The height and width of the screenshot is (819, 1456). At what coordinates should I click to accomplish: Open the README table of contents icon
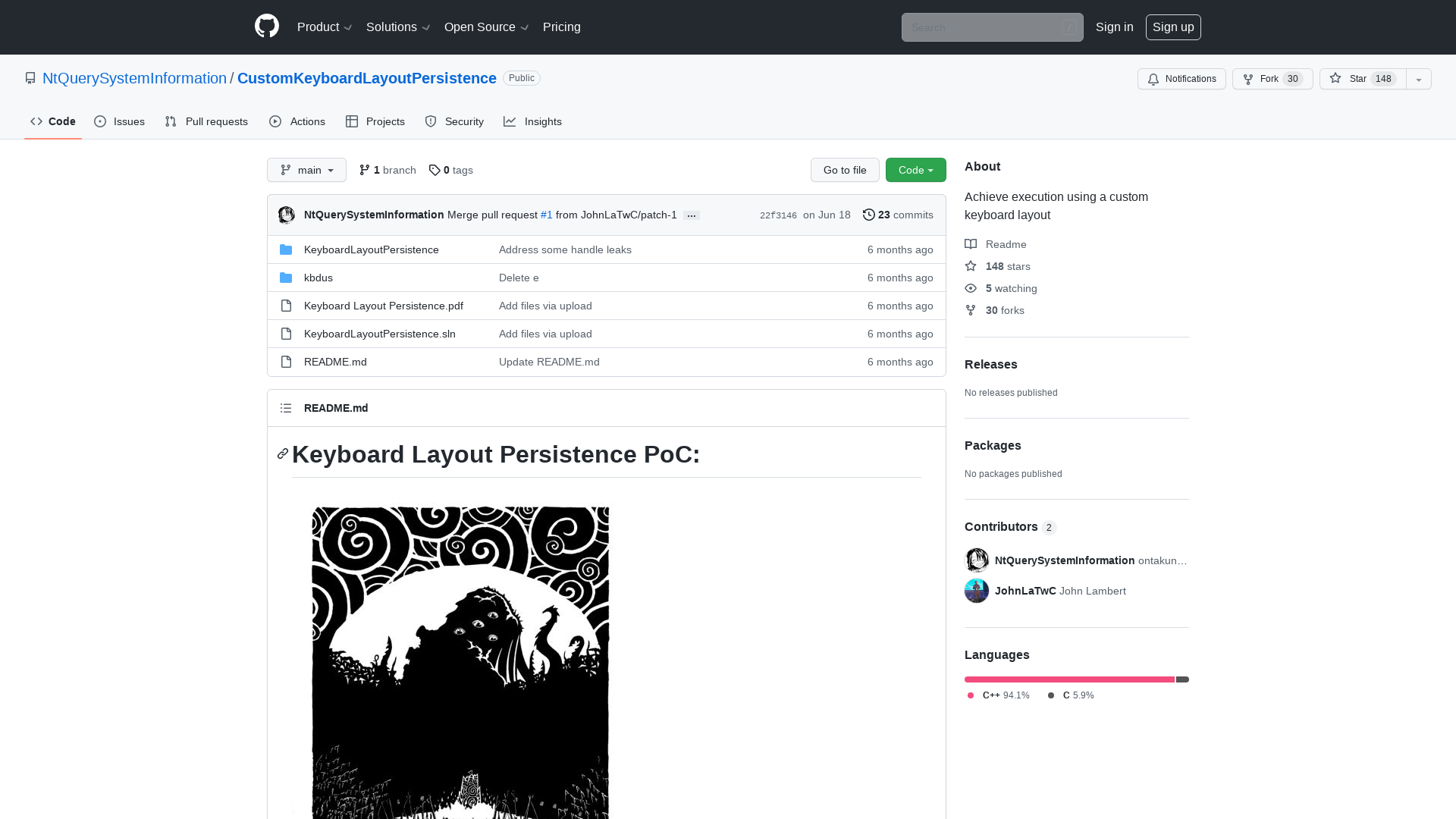(286, 408)
